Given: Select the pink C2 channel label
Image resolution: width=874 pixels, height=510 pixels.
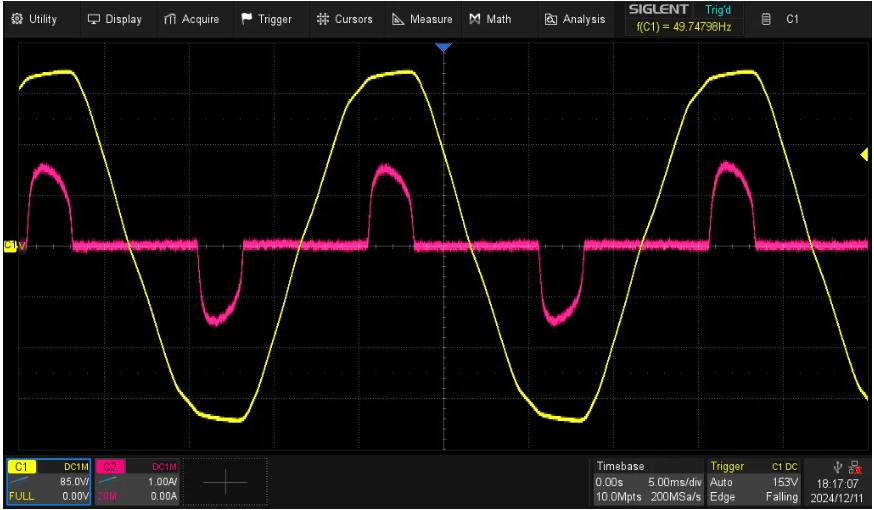Looking at the screenshot, I should (x=110, y=467).
